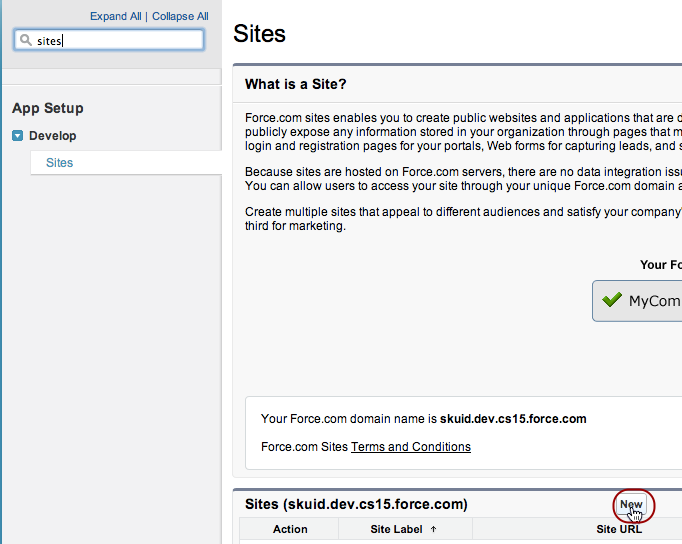Click the Expand All link
This screenshot has height=544, width=682.
point(115,16)
